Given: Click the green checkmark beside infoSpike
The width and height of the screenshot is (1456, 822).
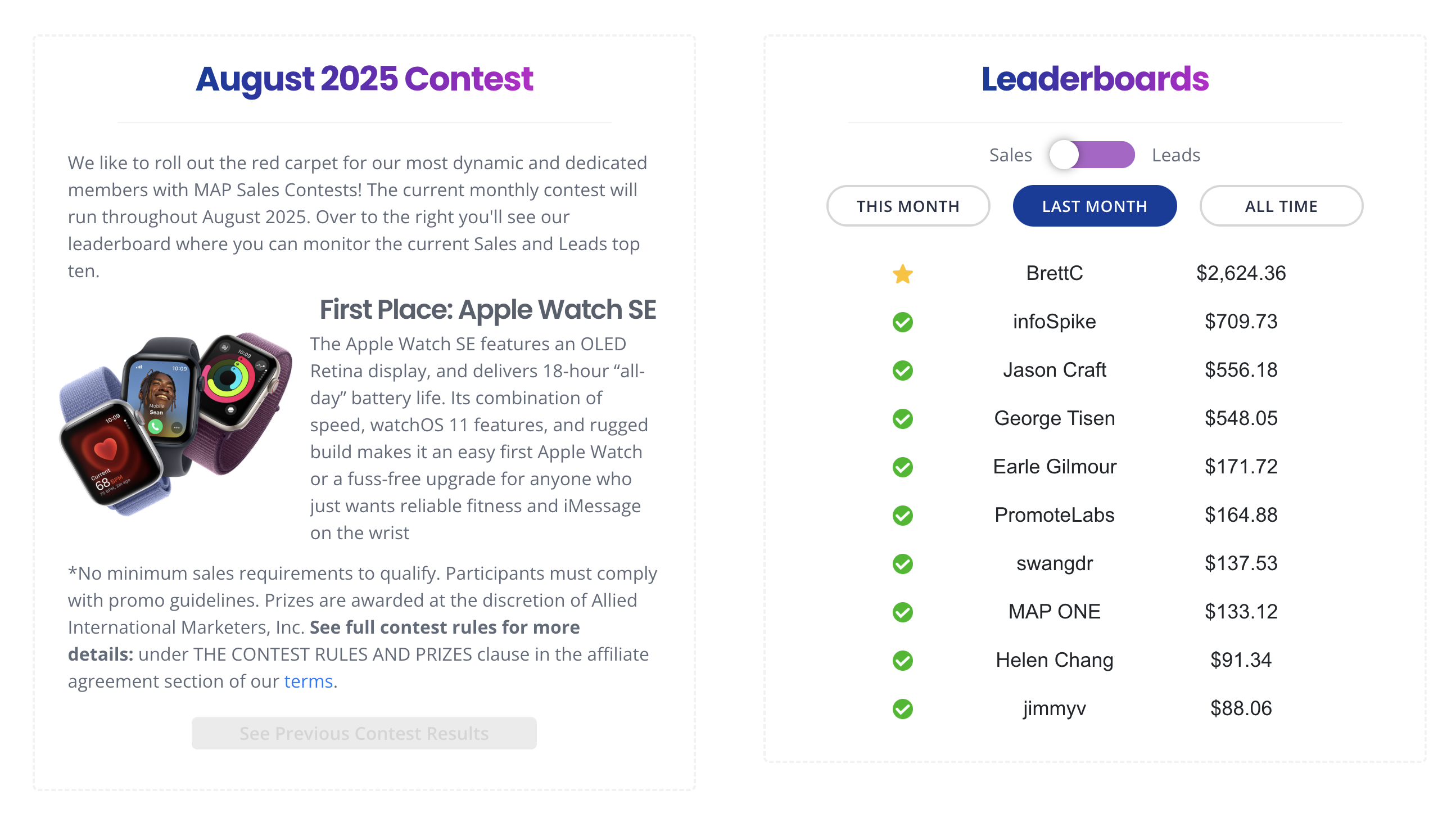Looking at the screenshot, I should pos(902,322).
